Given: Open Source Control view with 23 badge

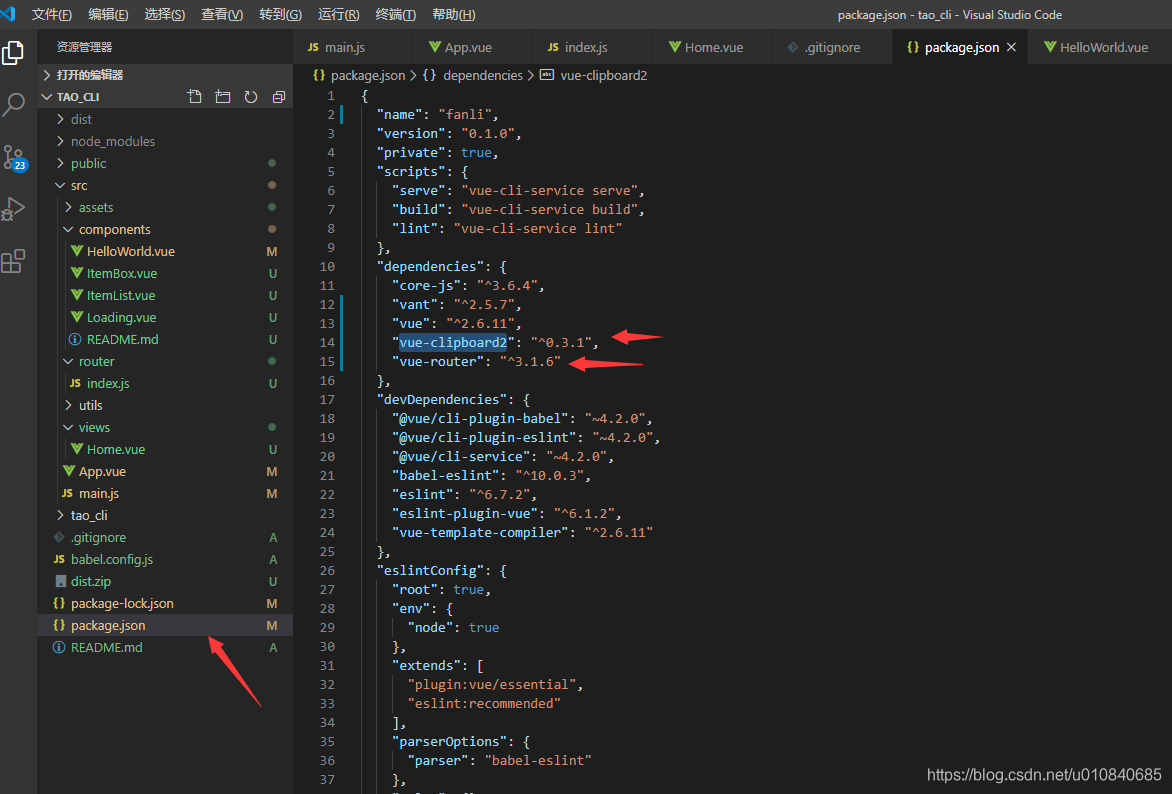Looking at the screenshot, I should pos(14,158).
